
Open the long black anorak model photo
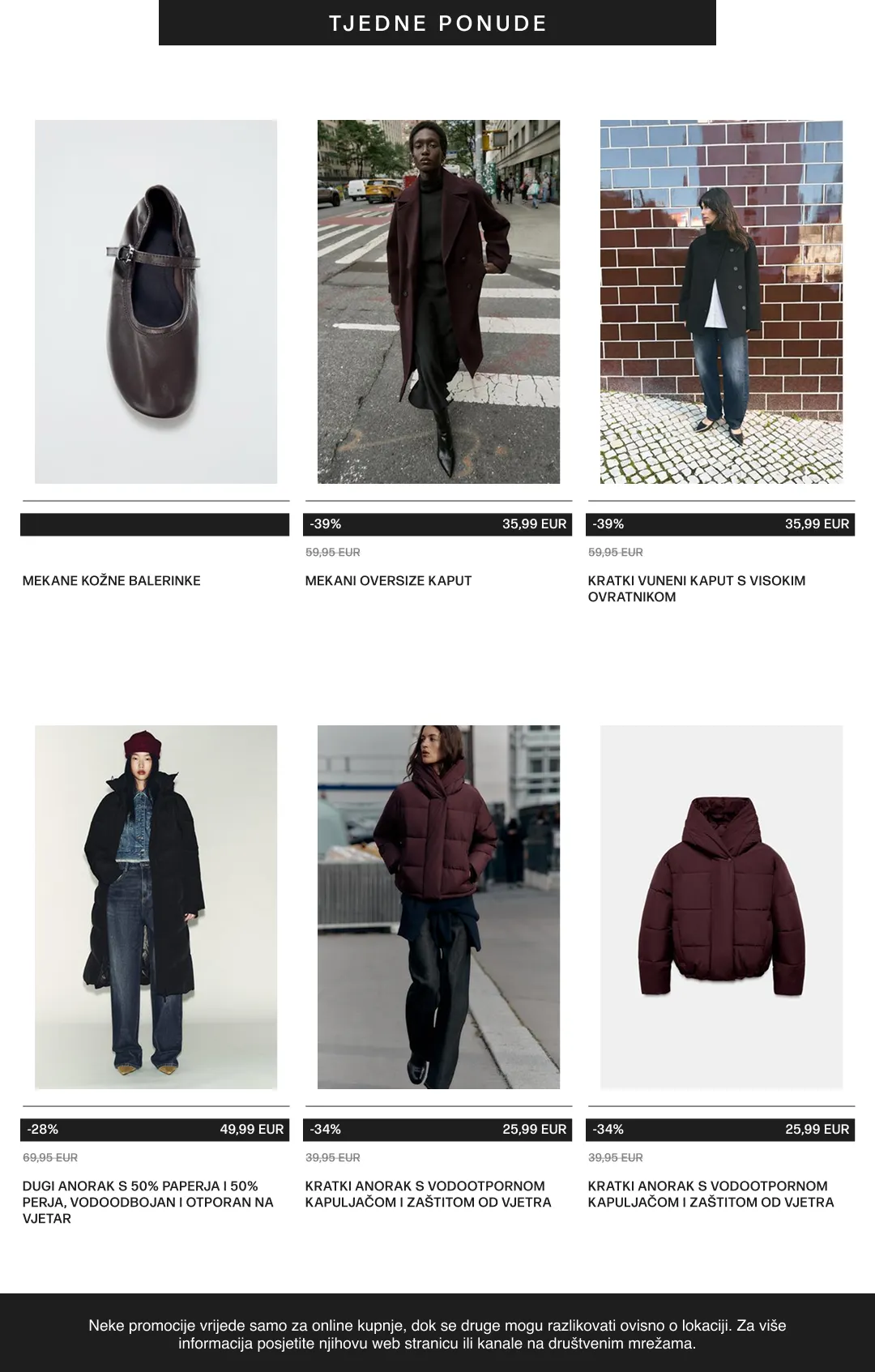(x=156, y=907)
